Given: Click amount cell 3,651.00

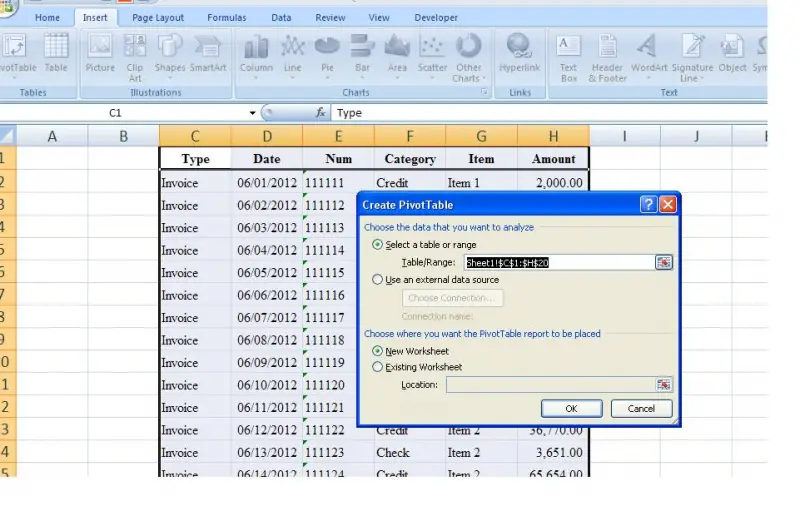Looking at the screenshot, I should click(x=554, y=452).
